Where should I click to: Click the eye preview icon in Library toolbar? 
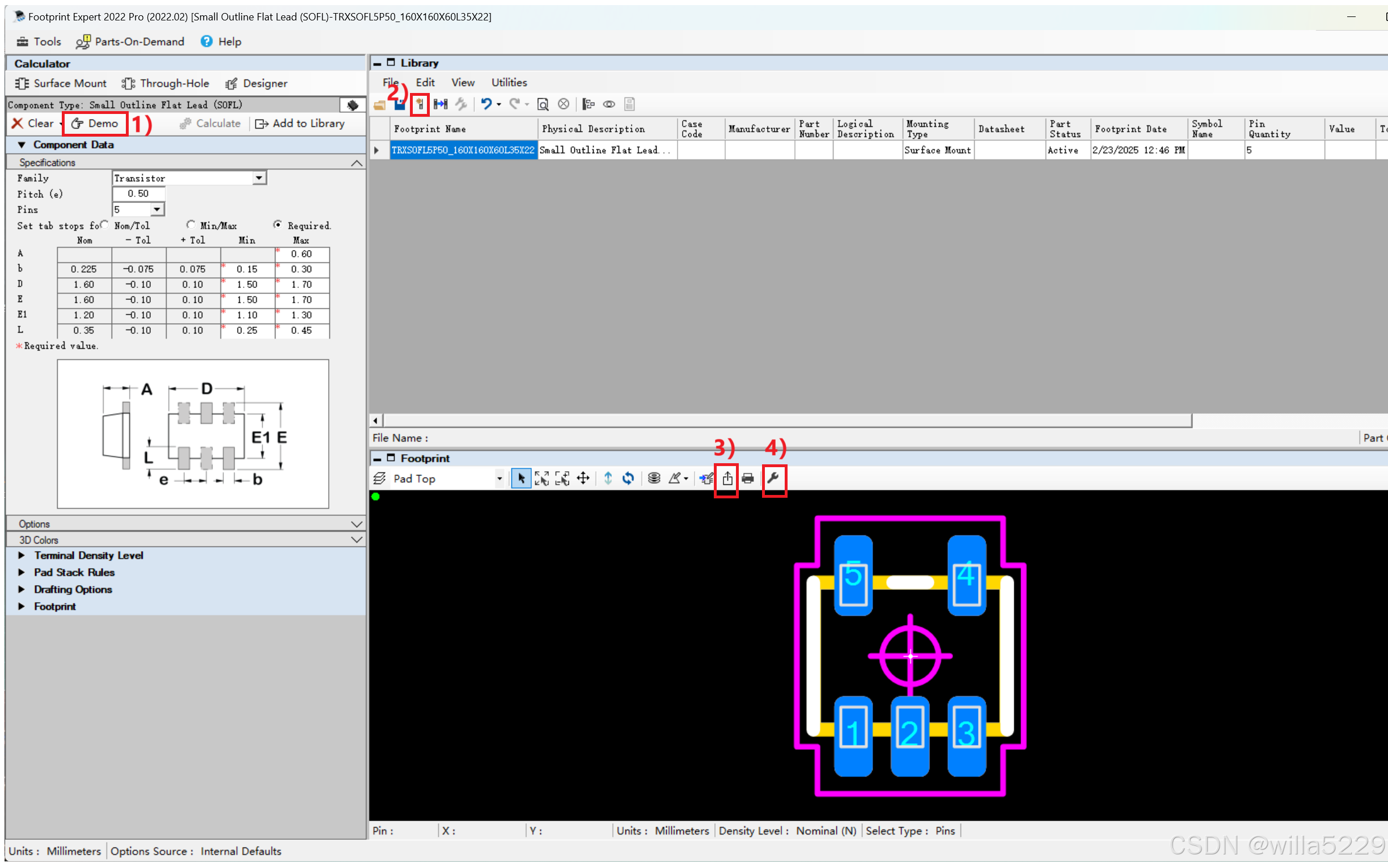tap(609, 104)
